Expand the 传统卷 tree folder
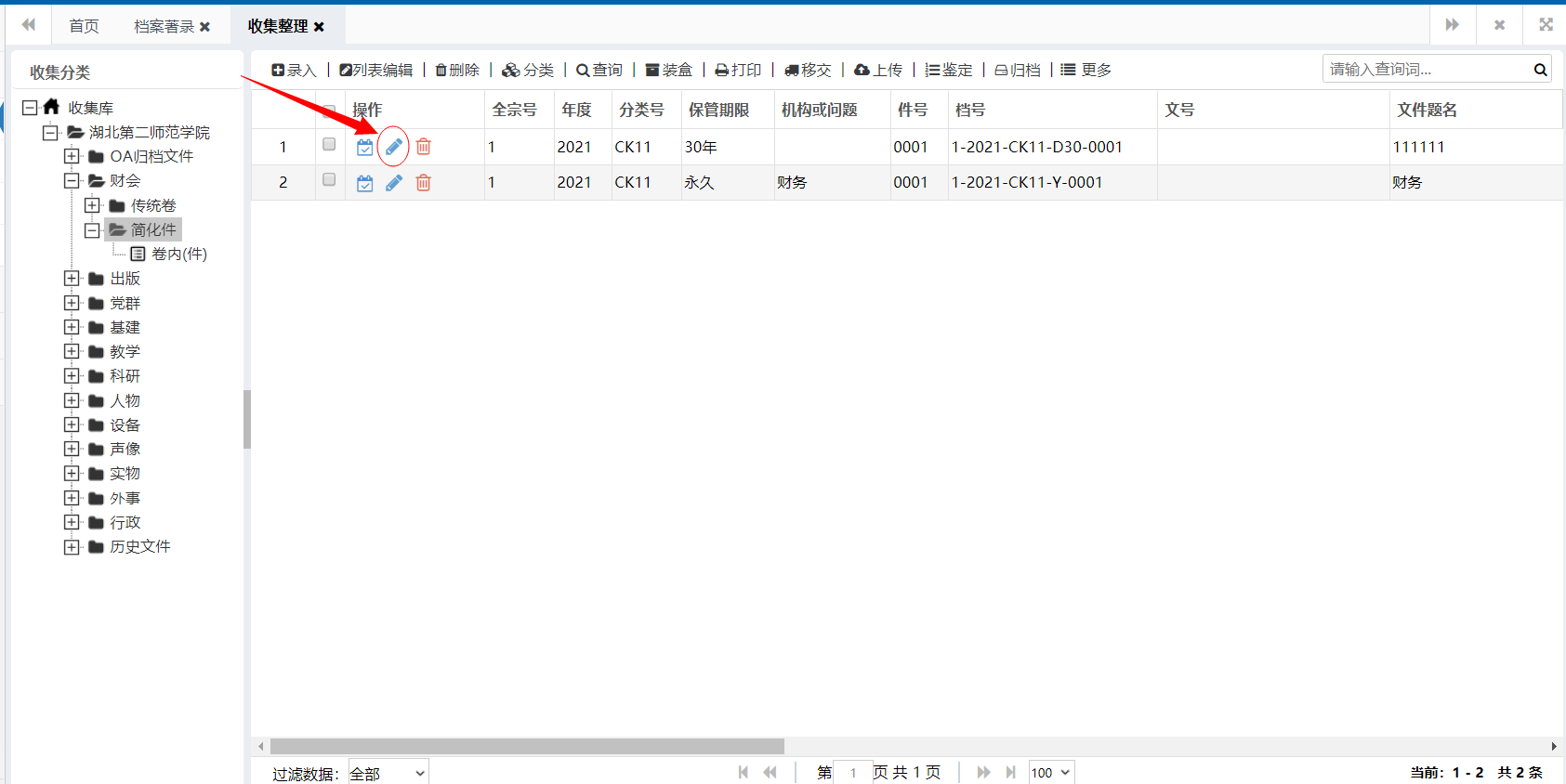The image size is (1566, 784). click(92, 205)
